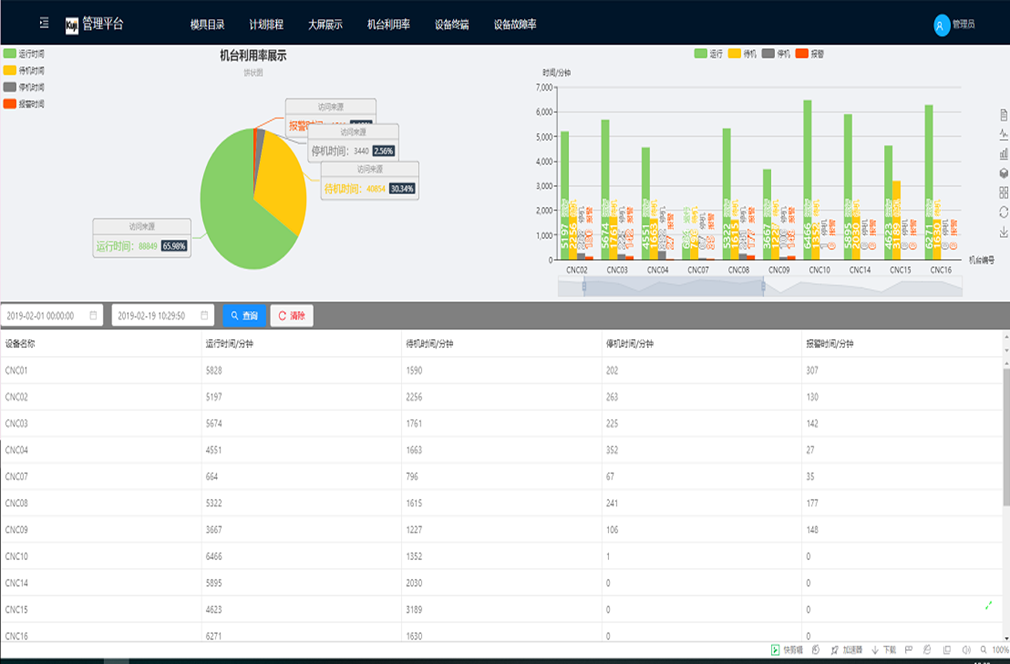Click the 设备名称 column header

tap(20, 344)
